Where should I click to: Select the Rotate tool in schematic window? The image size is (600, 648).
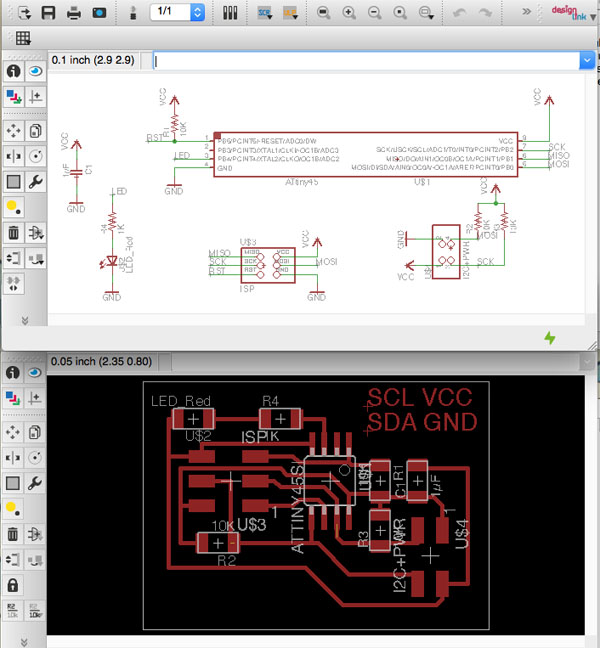pos(36,156)
